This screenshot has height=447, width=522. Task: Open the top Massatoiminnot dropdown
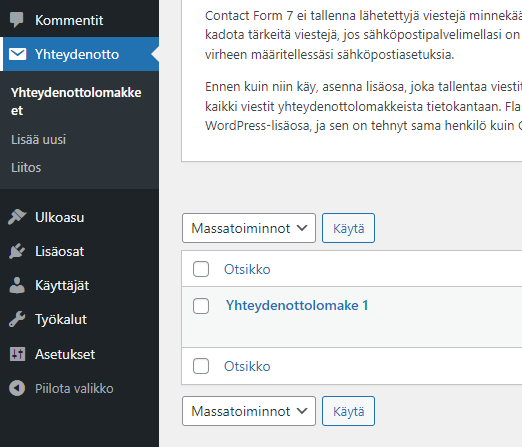249,228
